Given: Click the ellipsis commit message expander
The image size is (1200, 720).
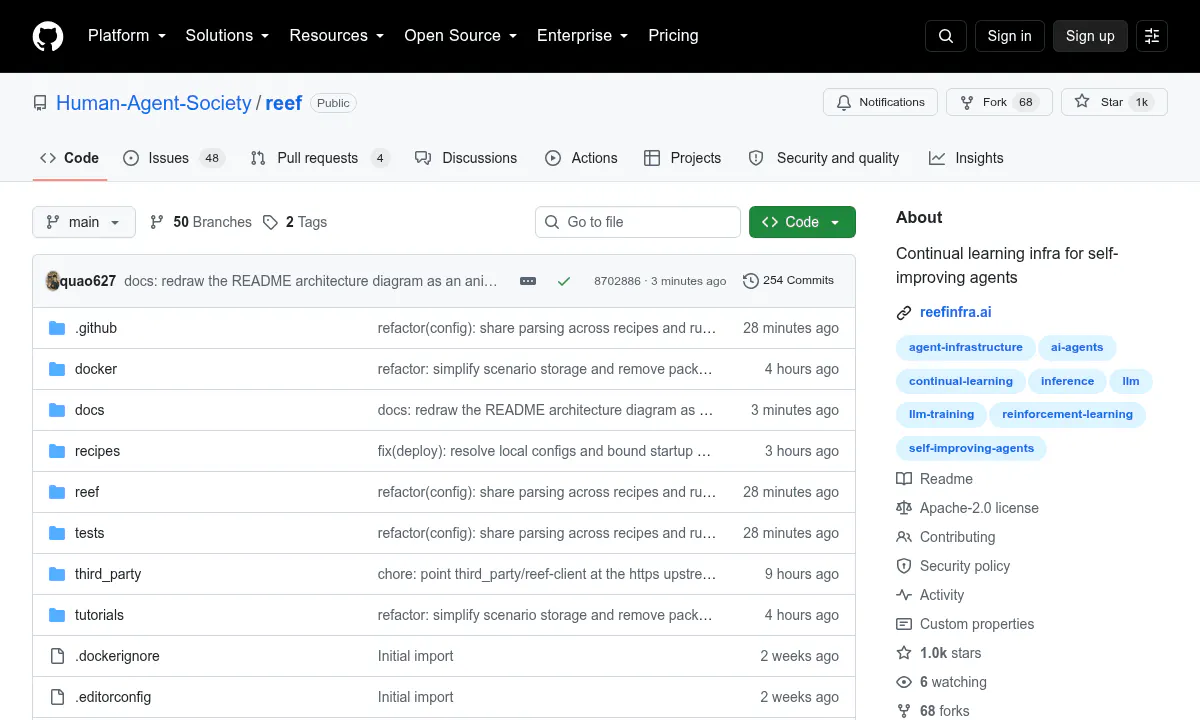Looking at the screenshot, I should pyautogui.click(x=528, y=281).
